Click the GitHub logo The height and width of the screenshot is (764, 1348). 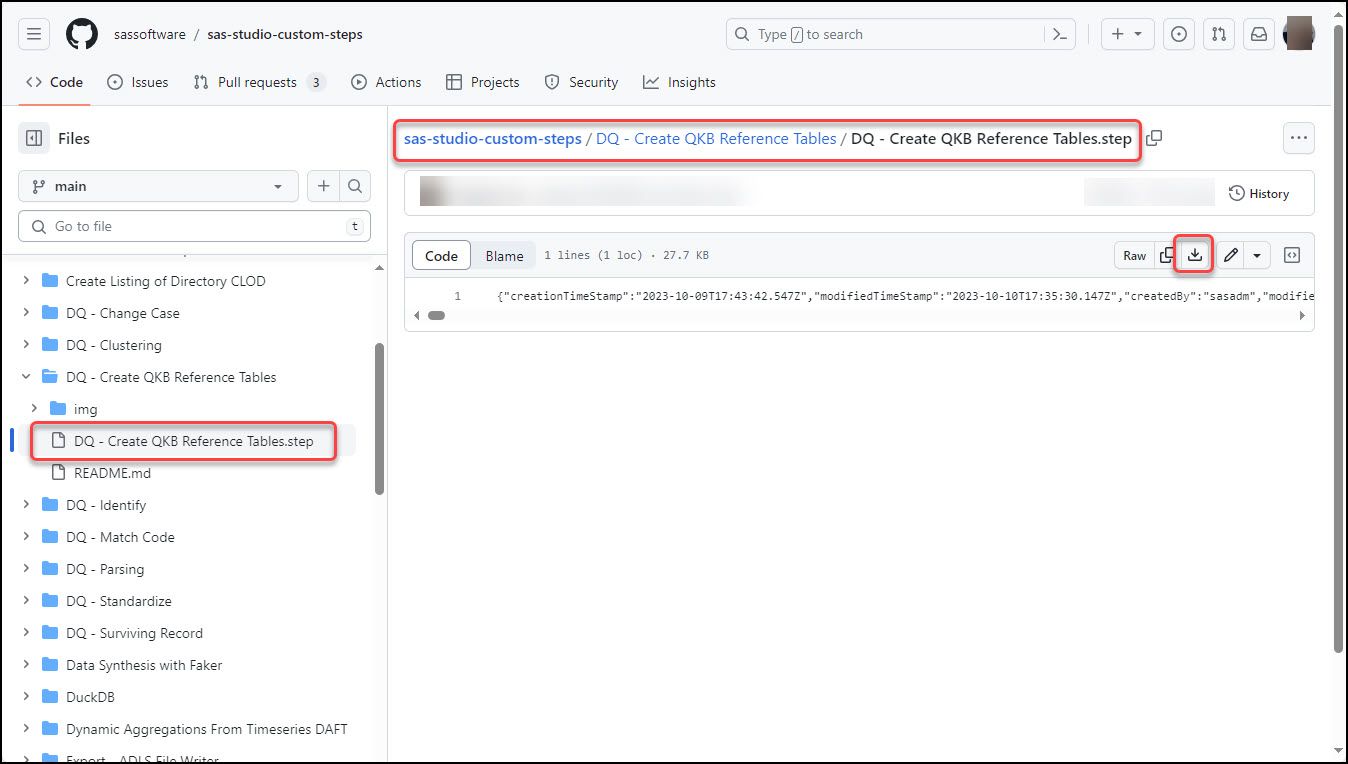tap(80, 33)
